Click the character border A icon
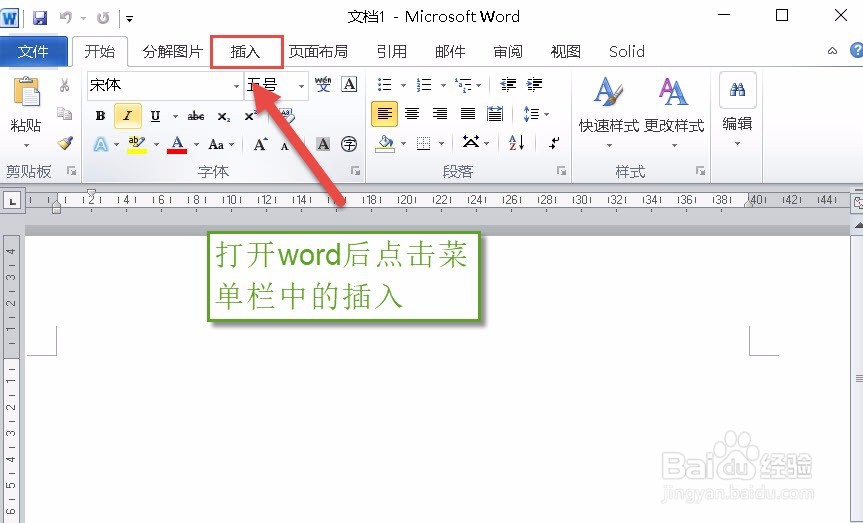 click(x=349, y=85)
